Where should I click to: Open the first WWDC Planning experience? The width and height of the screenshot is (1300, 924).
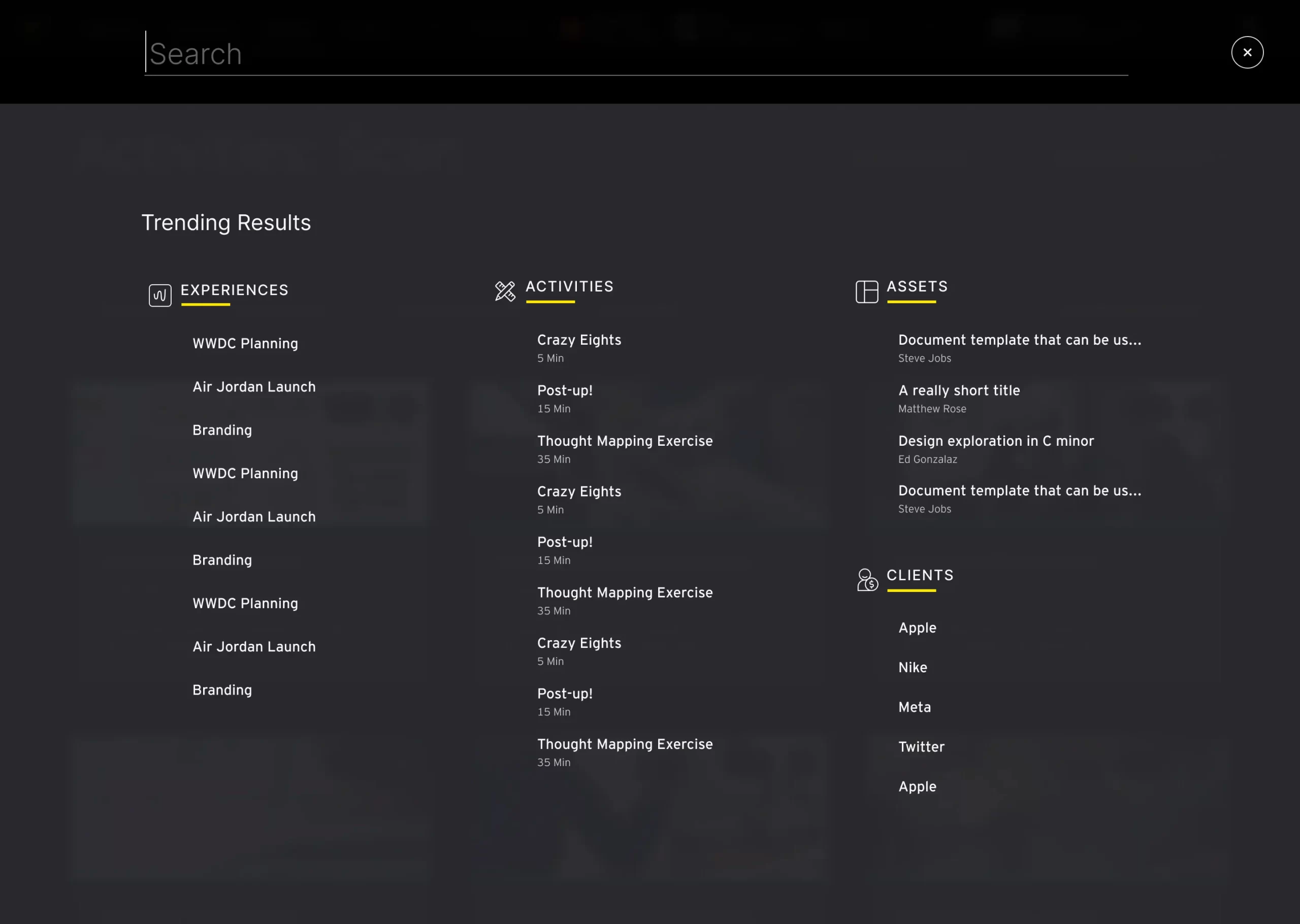[245, 344]
